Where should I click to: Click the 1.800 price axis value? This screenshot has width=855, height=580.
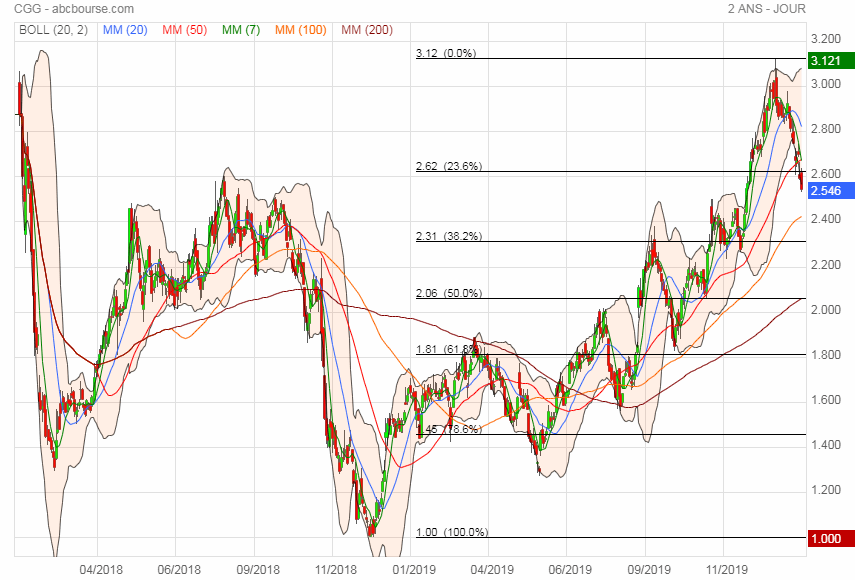[826, 355]
